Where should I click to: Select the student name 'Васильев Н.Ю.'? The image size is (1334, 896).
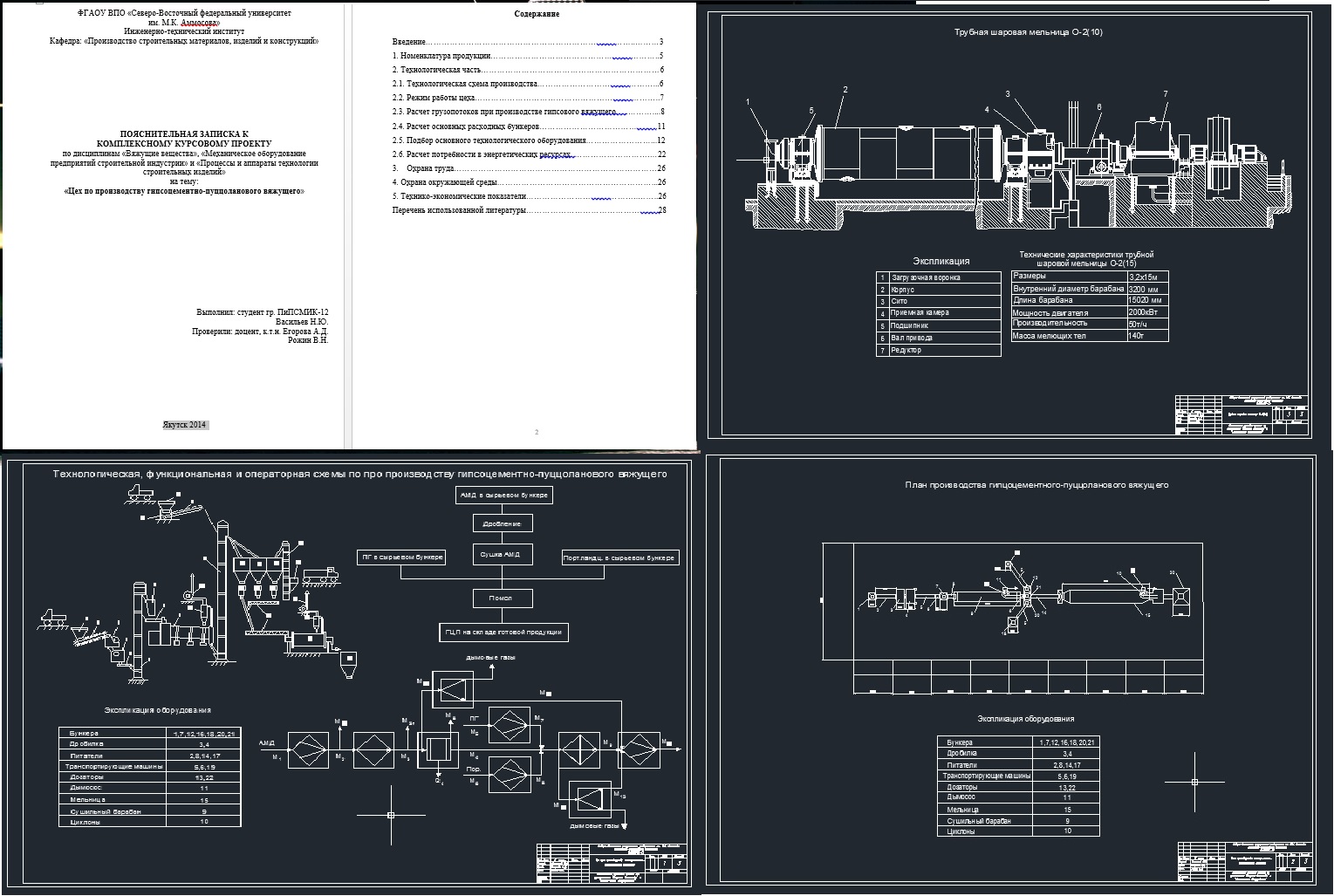302,321
